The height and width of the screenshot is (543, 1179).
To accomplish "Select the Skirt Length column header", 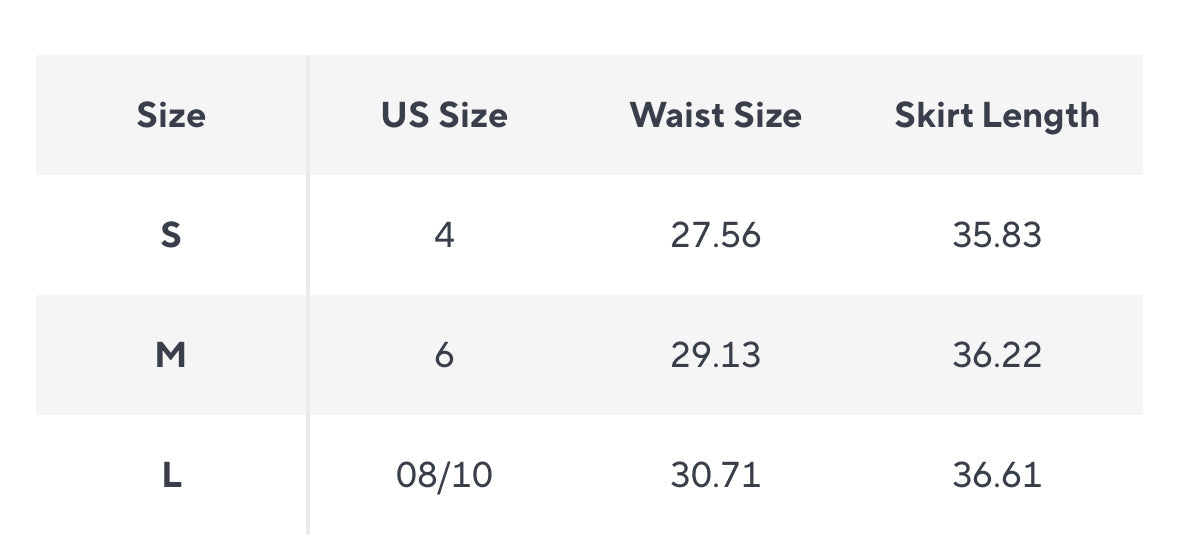I will [x=996, y=116].
